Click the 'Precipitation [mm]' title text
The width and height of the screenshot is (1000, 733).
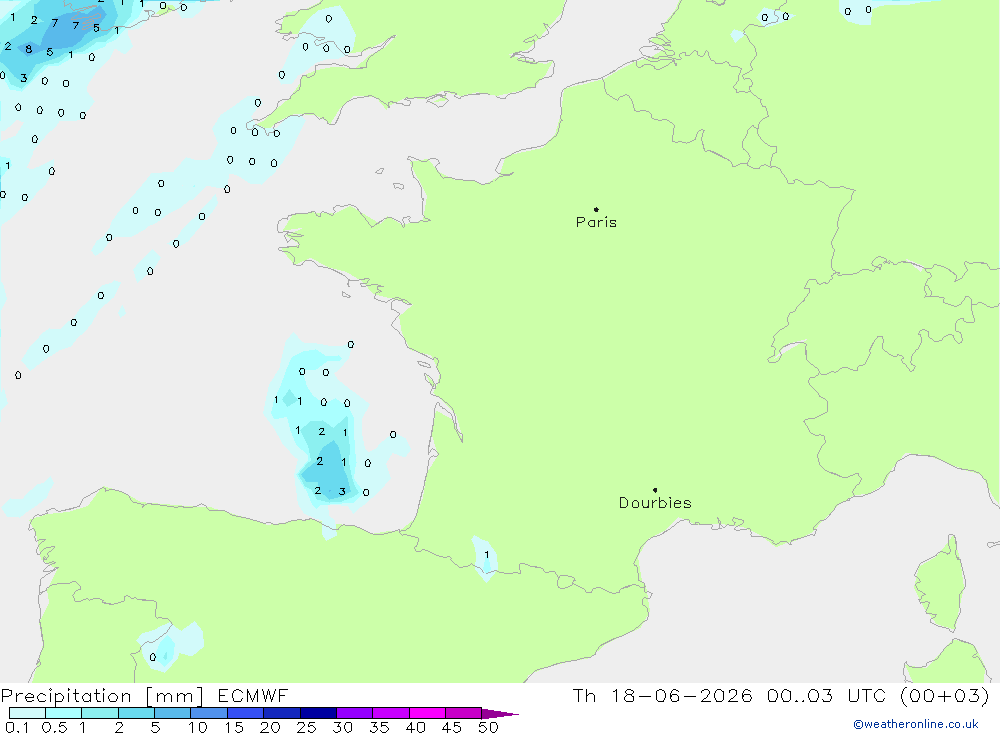point(102,696)
